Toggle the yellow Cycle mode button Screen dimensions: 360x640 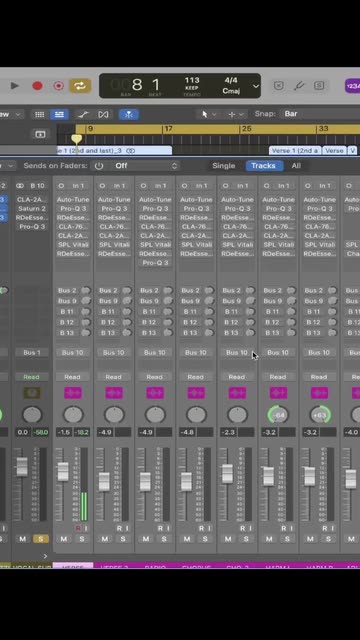[x=80, y=86]
